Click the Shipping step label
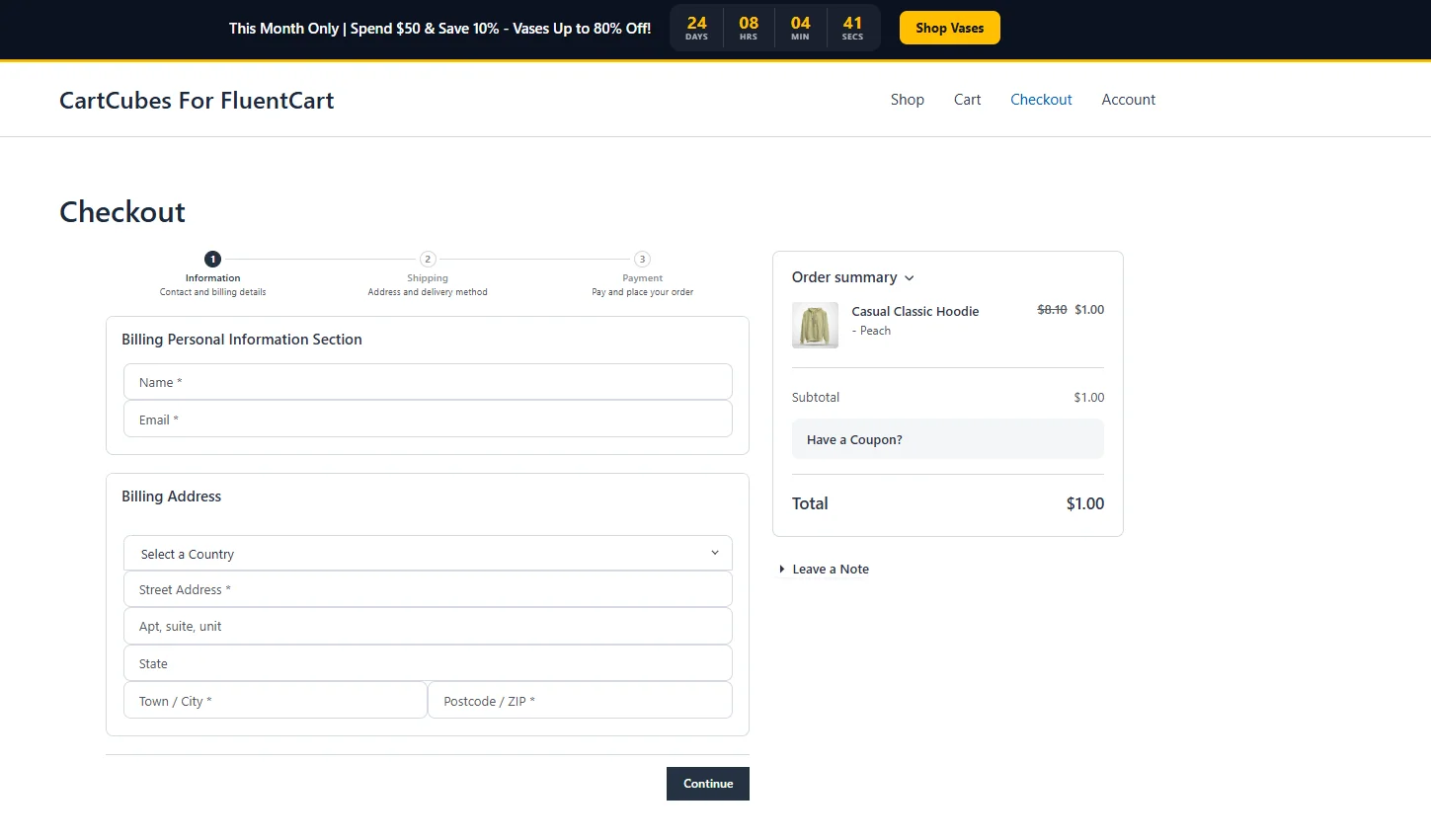Screen dimensions: 1431x840 coord(428,278)
